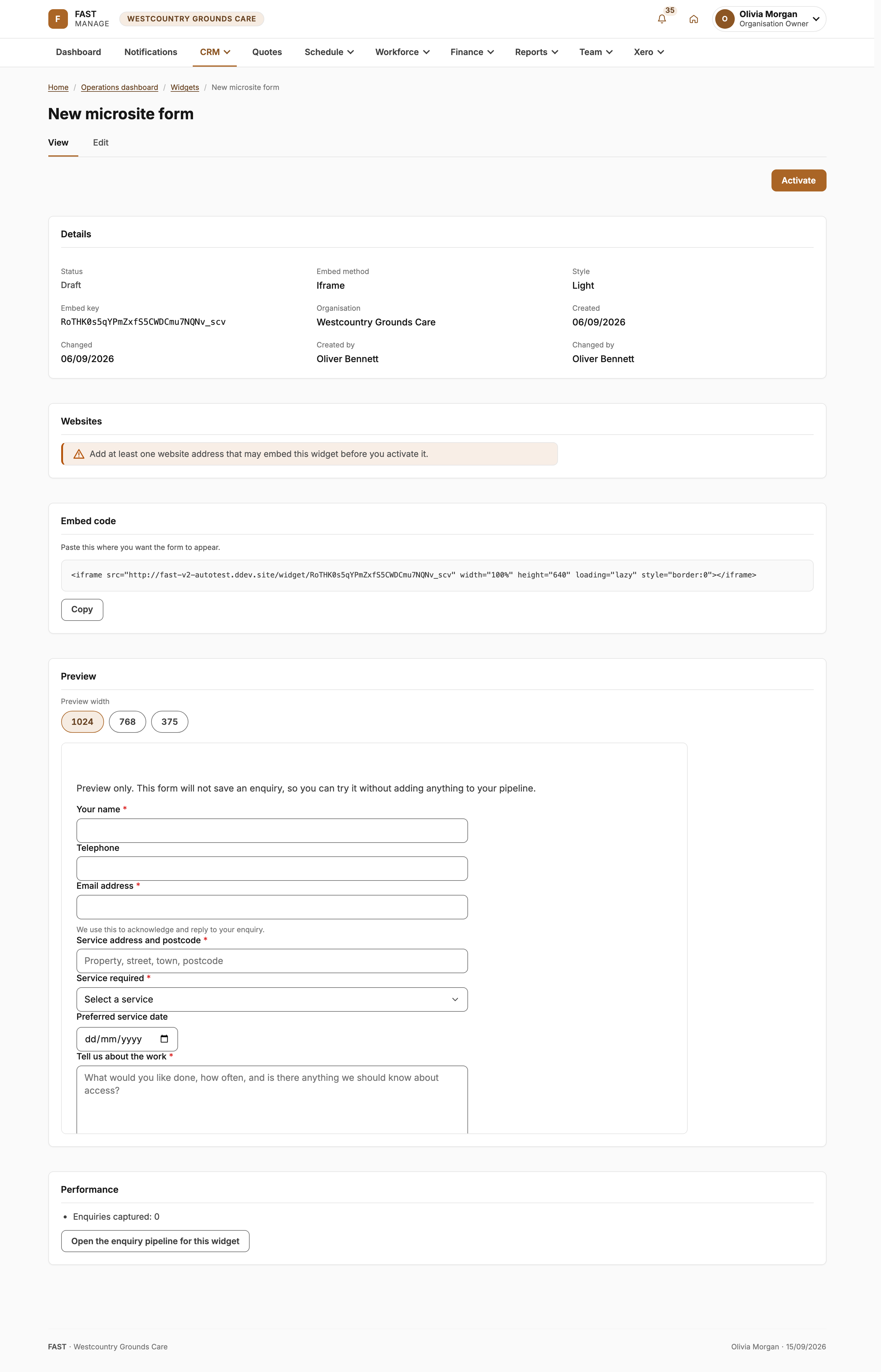Image resolution: width=881 pixels, height=1372 pixels.
Task: Click the orange F logo icon
Action: 58,19
